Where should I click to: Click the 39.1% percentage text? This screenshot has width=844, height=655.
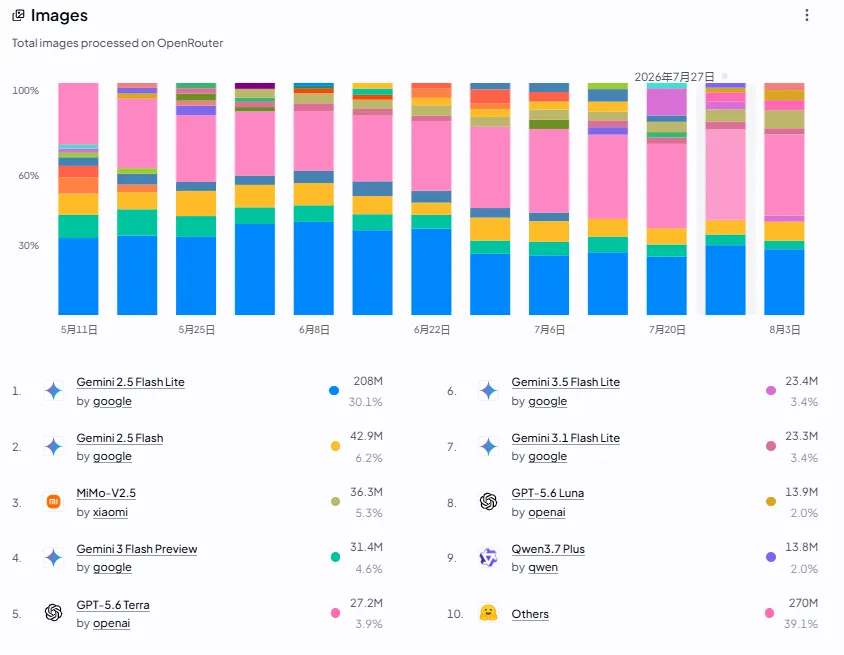801,624
